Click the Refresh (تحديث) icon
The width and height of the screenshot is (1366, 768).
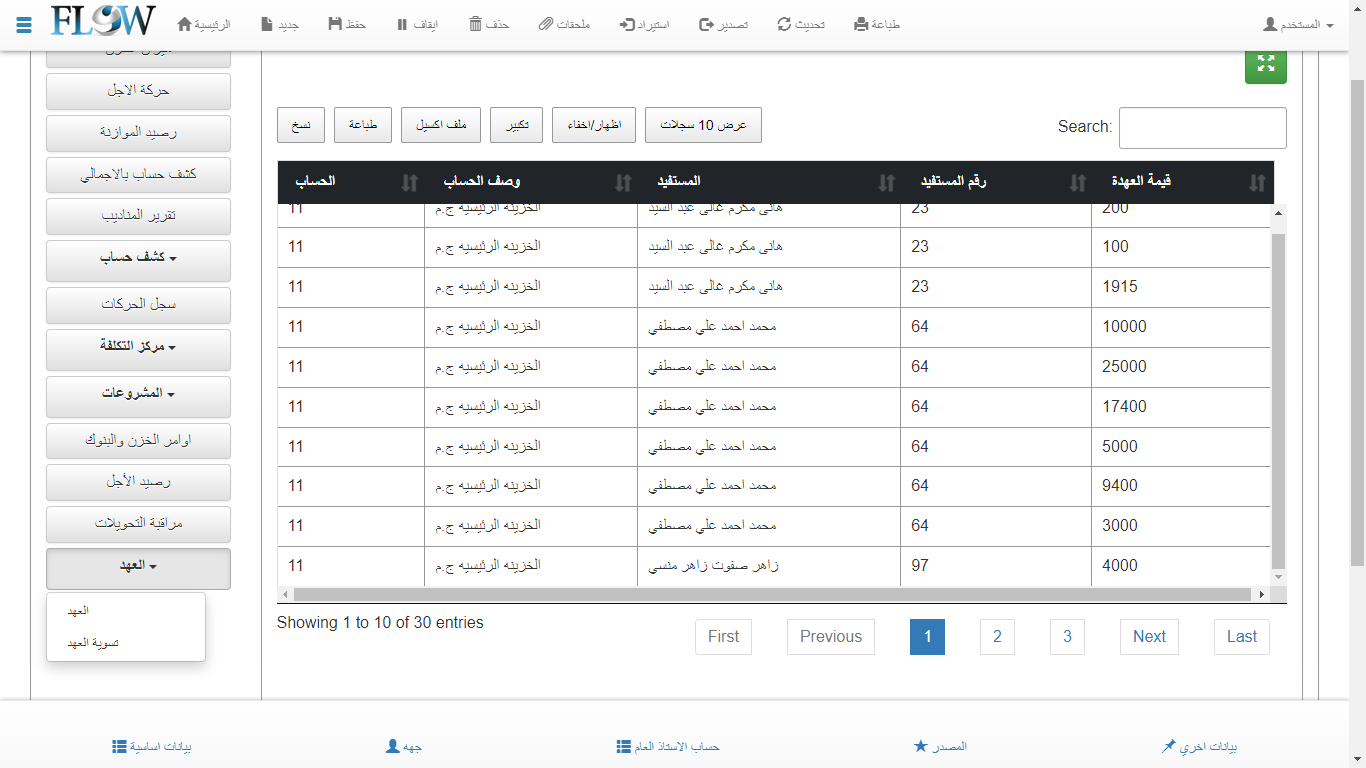tap(784, 24)
